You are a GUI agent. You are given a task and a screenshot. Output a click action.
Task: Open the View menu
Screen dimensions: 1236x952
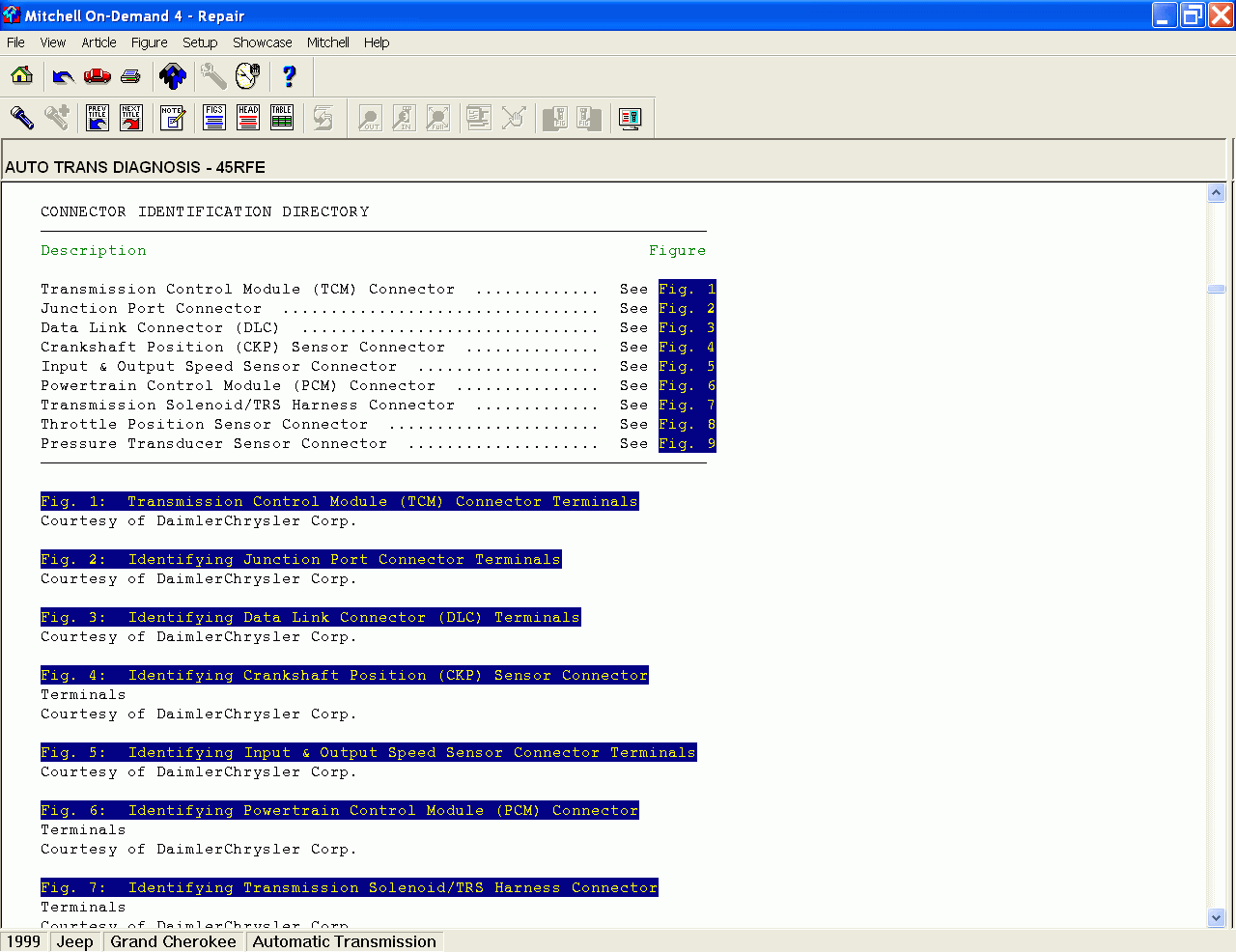click(53, 42)
